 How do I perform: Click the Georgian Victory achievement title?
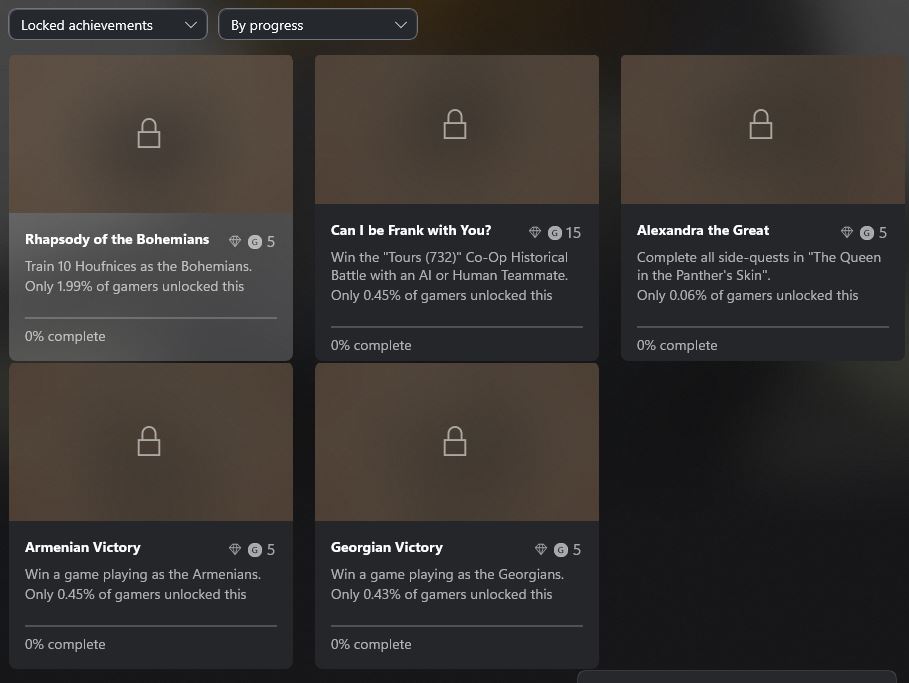(x=387, y=548)
